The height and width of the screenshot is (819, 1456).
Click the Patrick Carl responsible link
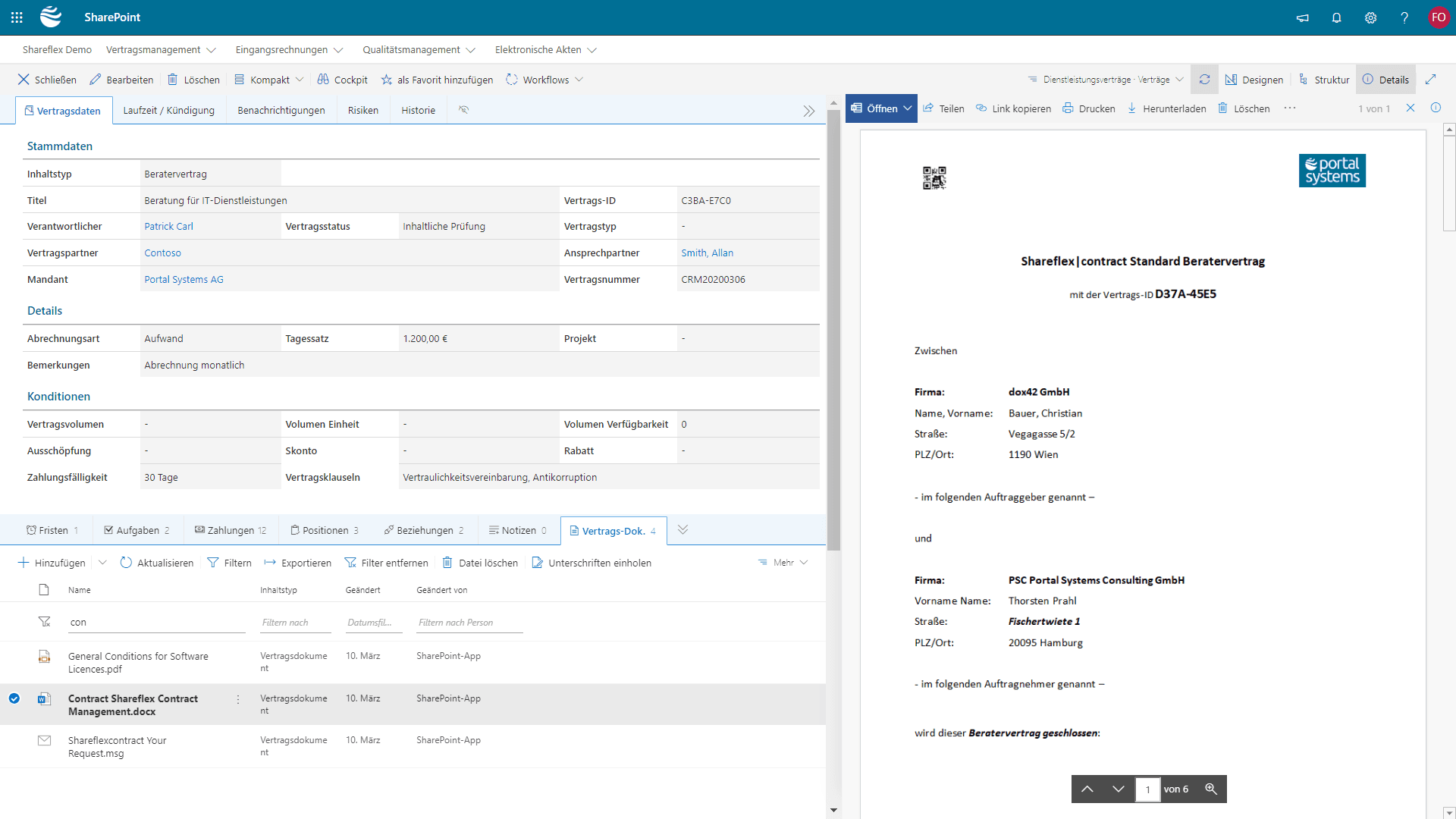[168, 226]
